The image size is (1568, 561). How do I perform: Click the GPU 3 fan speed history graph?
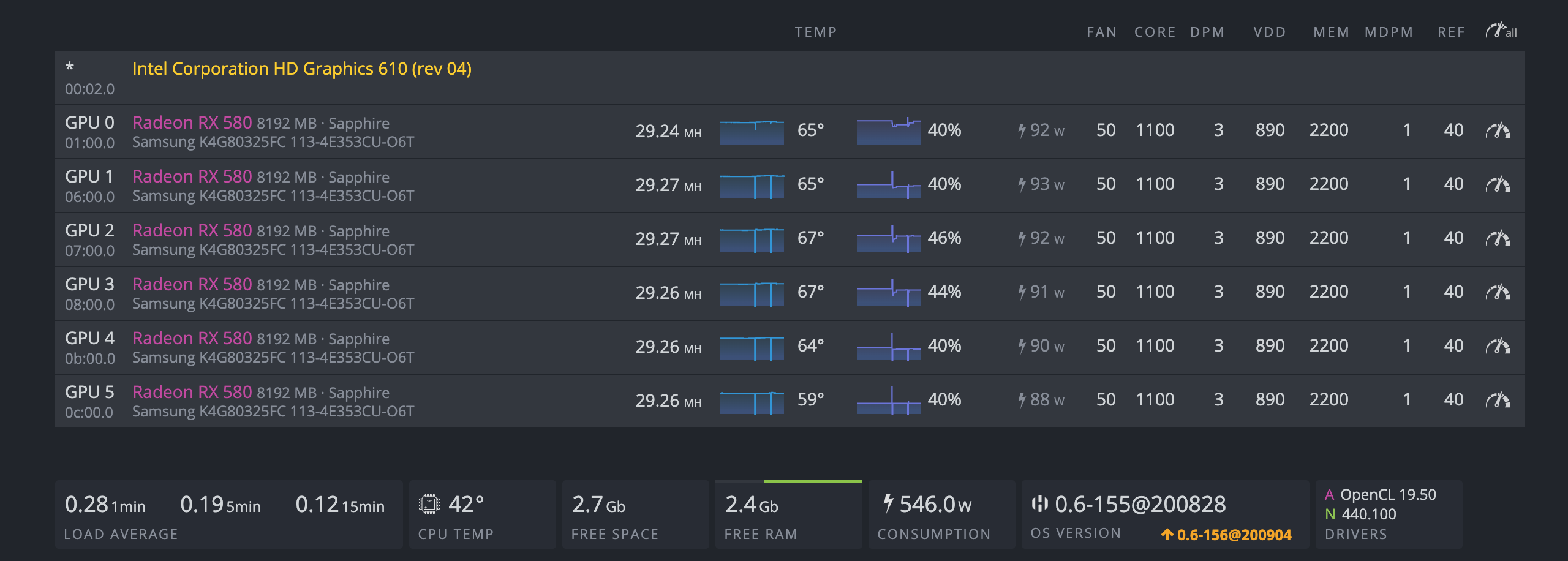click(x=889, y=293)
